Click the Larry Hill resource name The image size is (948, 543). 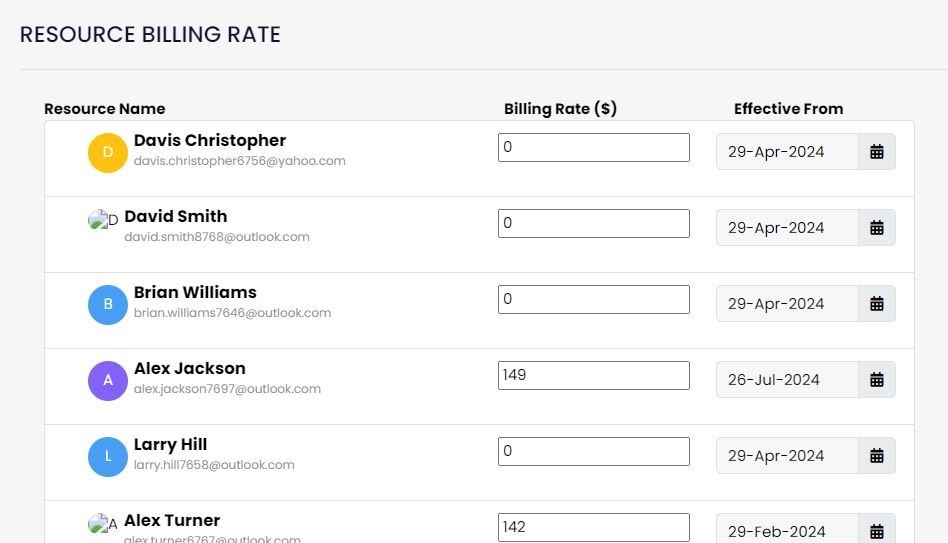171,445
